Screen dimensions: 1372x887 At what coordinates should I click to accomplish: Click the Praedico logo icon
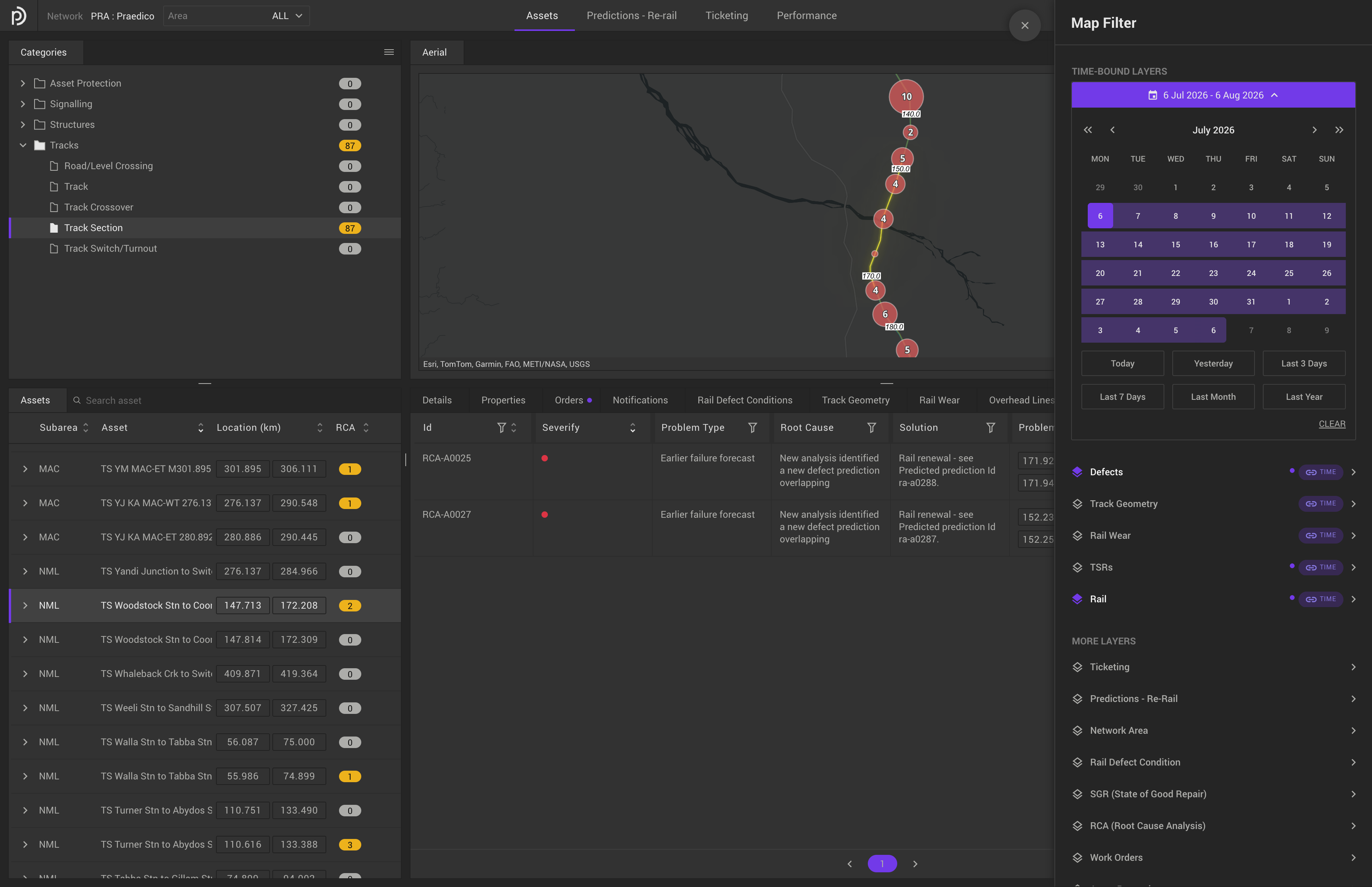pos(19,15)
